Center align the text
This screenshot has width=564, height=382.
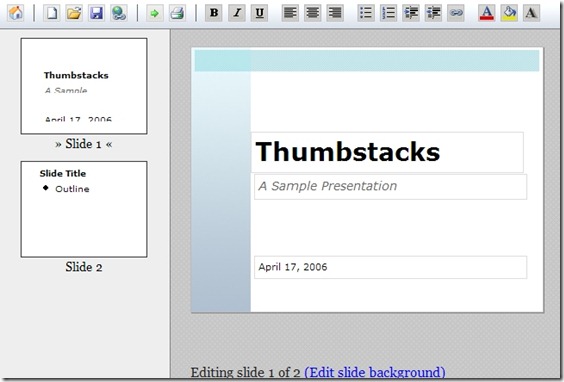(313, 13)
